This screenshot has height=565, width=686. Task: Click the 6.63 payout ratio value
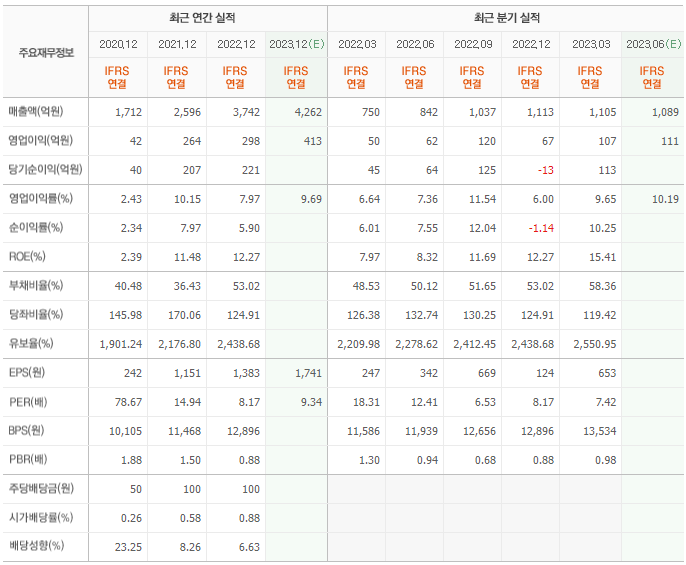click(x=249, y=547)
